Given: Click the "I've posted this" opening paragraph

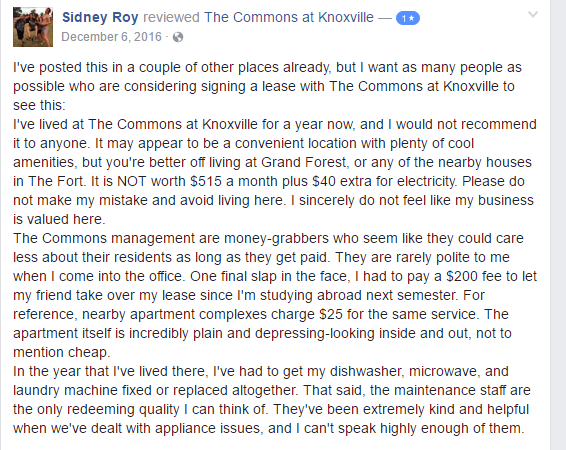Looking at the screenshot, I should (x=267, y=86).
